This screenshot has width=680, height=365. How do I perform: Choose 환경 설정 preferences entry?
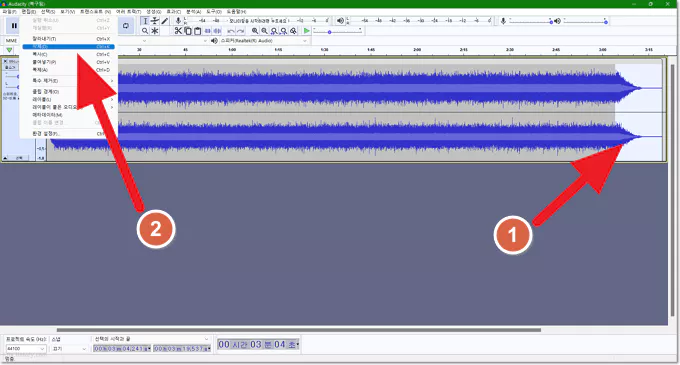coord(69,134)
